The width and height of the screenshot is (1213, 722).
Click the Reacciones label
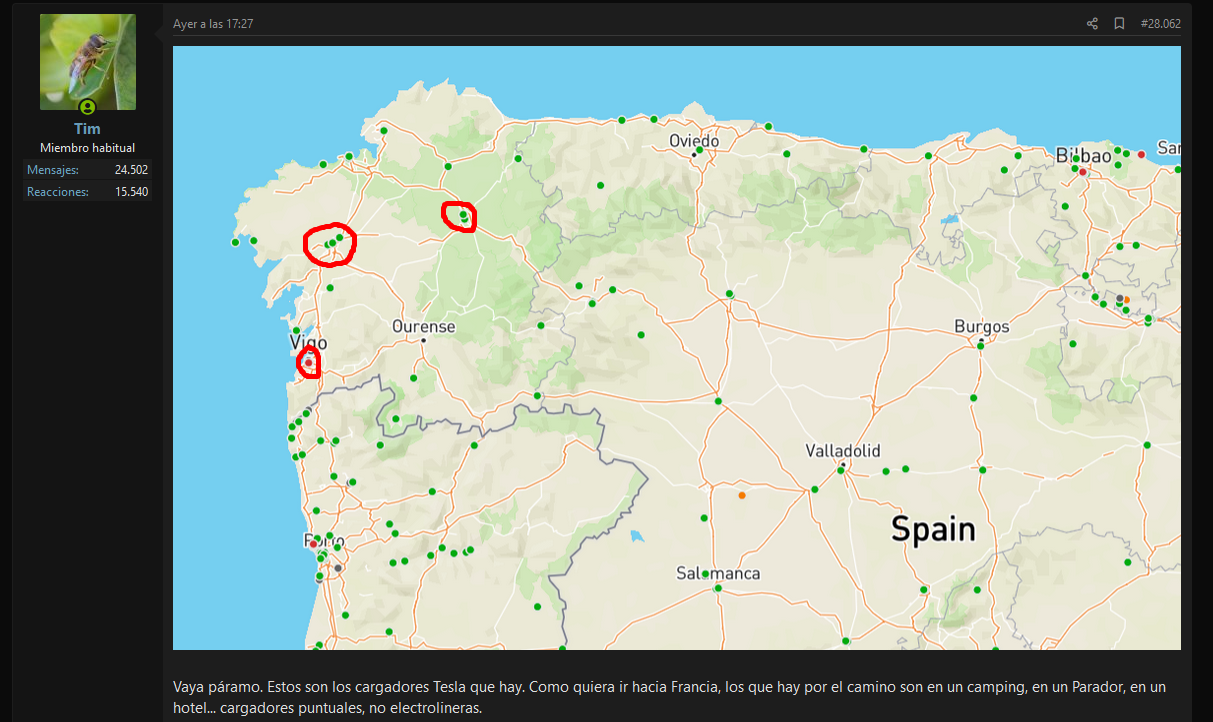pos(58,192)
